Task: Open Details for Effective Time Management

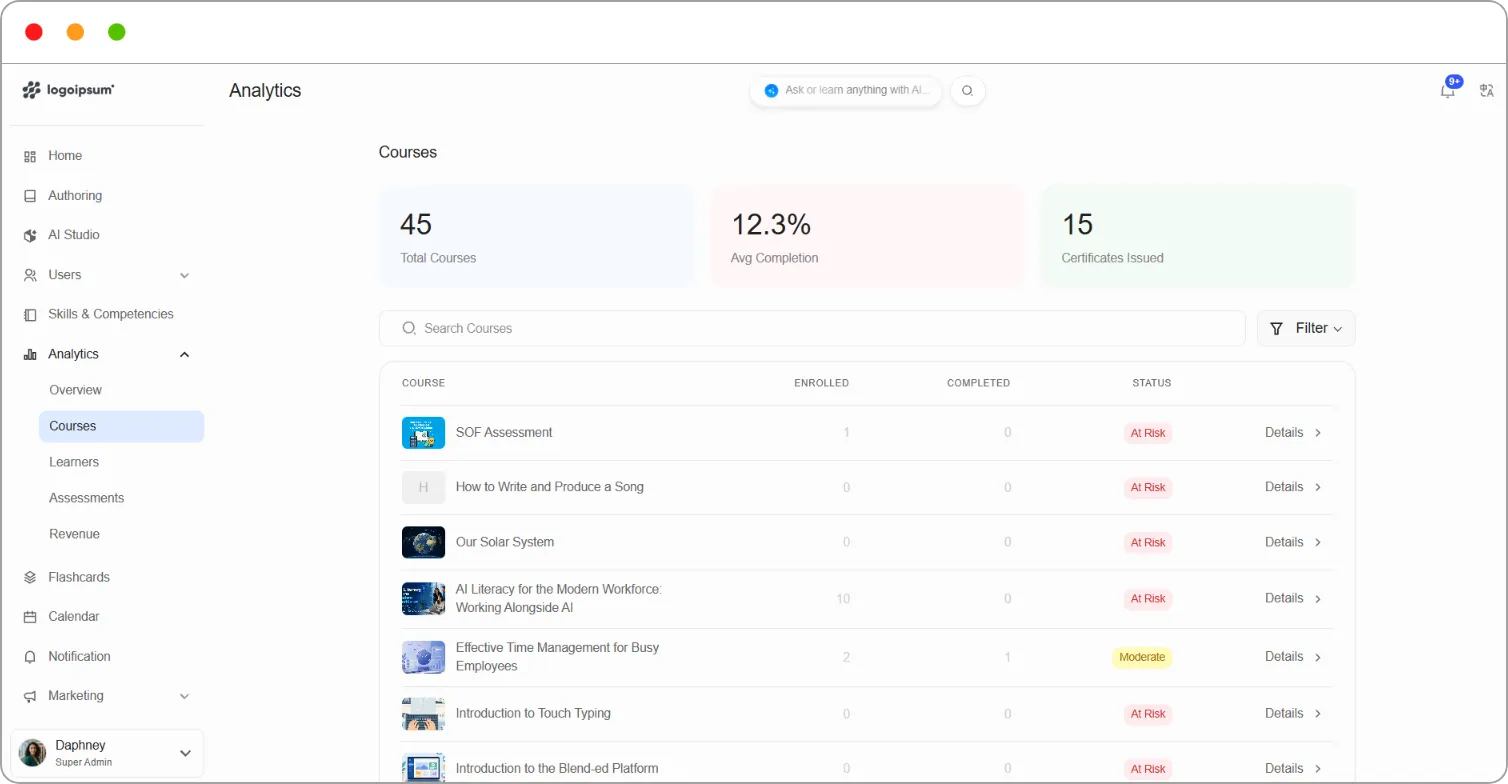Action: tap(1293, 657)
